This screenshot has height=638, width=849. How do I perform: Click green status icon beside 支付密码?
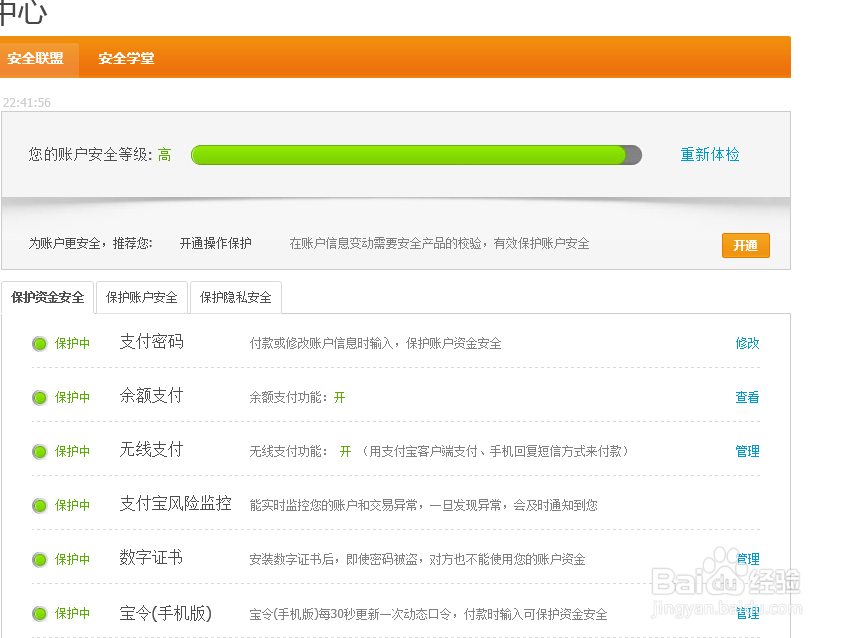click(40, 343)
